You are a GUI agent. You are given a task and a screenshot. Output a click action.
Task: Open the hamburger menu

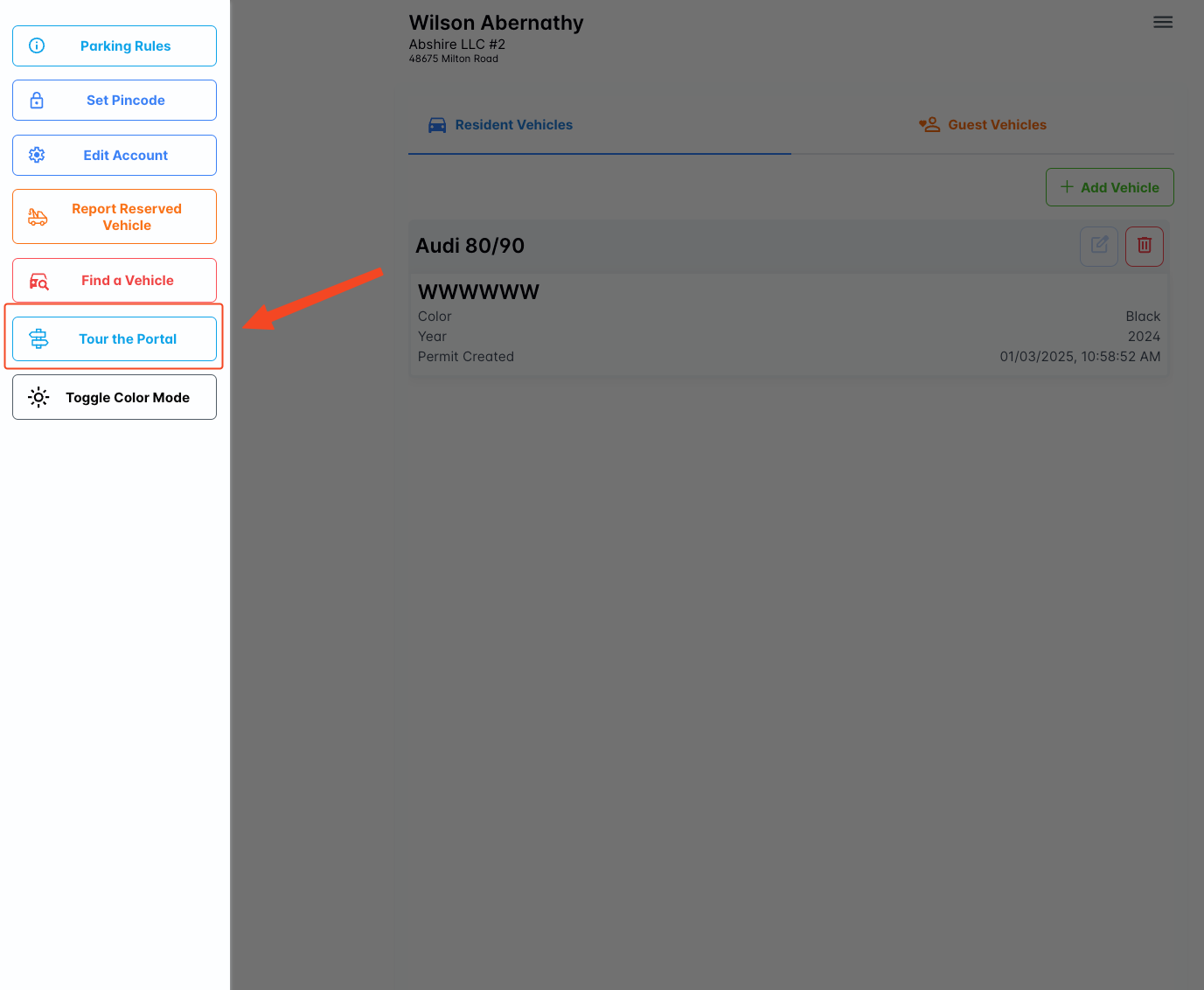point(1162,23)
